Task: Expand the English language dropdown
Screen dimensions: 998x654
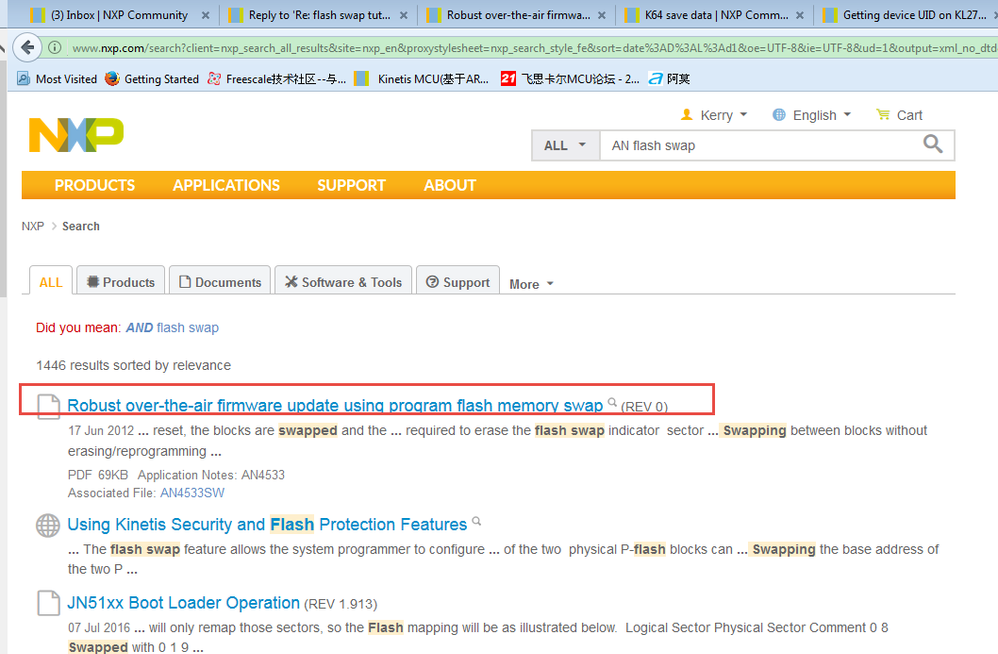Action: 847,115
